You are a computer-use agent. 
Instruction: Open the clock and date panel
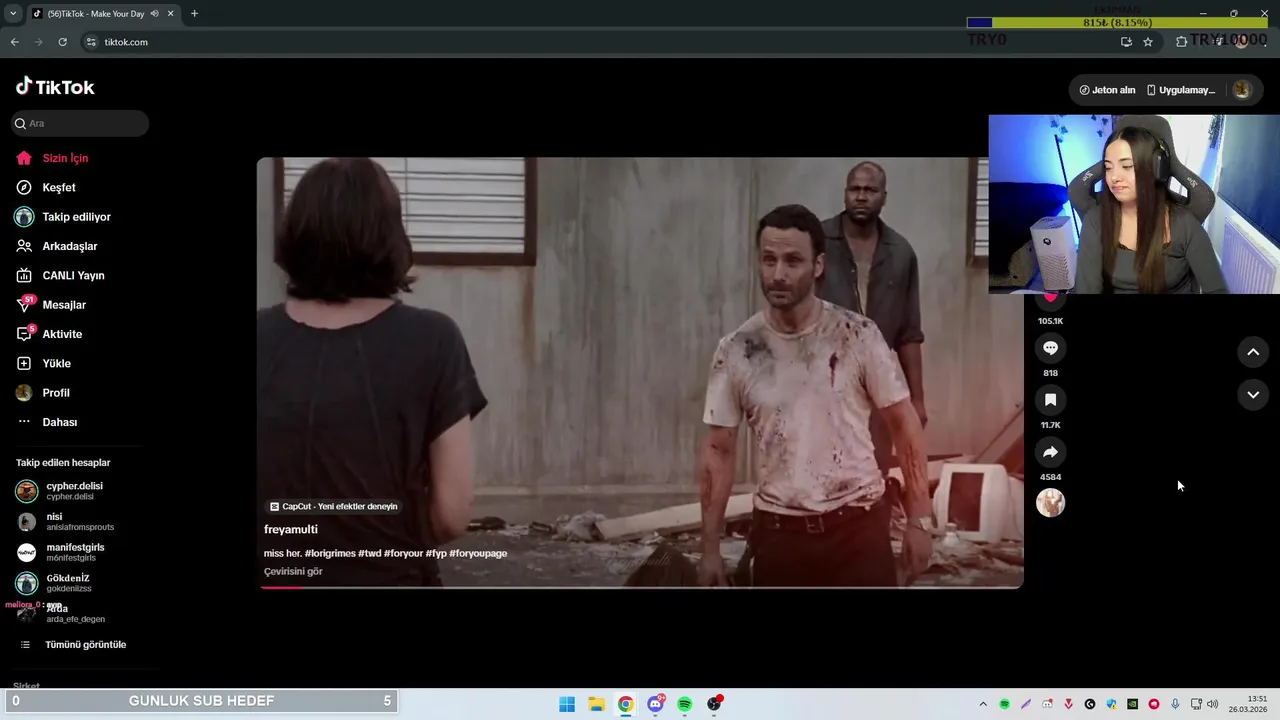[1249, 704]
